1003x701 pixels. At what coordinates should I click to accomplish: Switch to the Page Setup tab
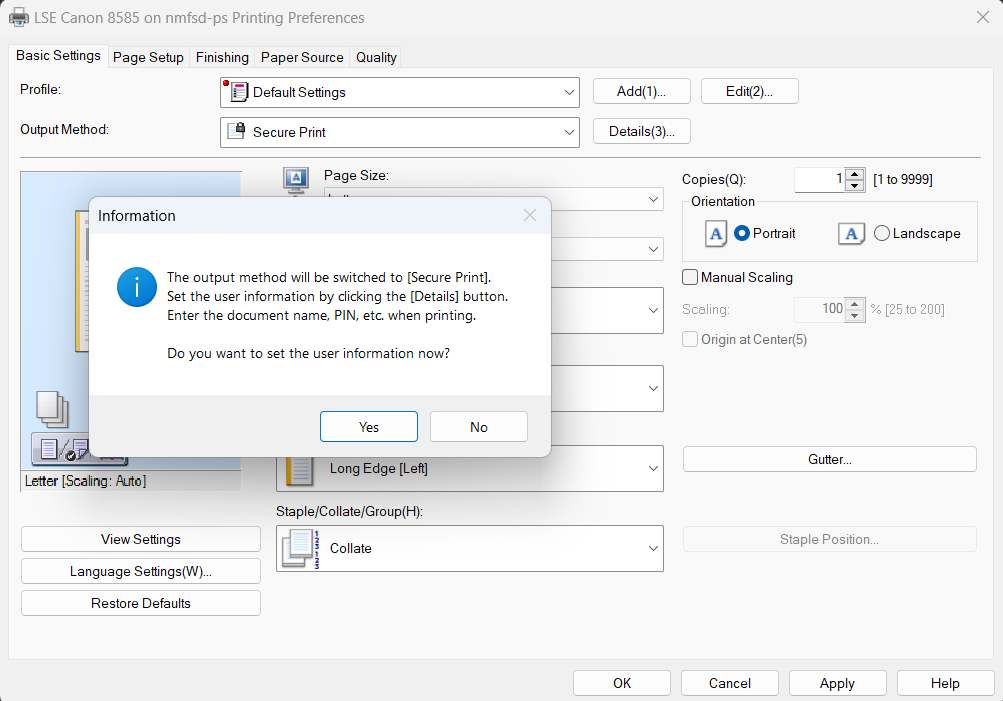click(148, 58)
